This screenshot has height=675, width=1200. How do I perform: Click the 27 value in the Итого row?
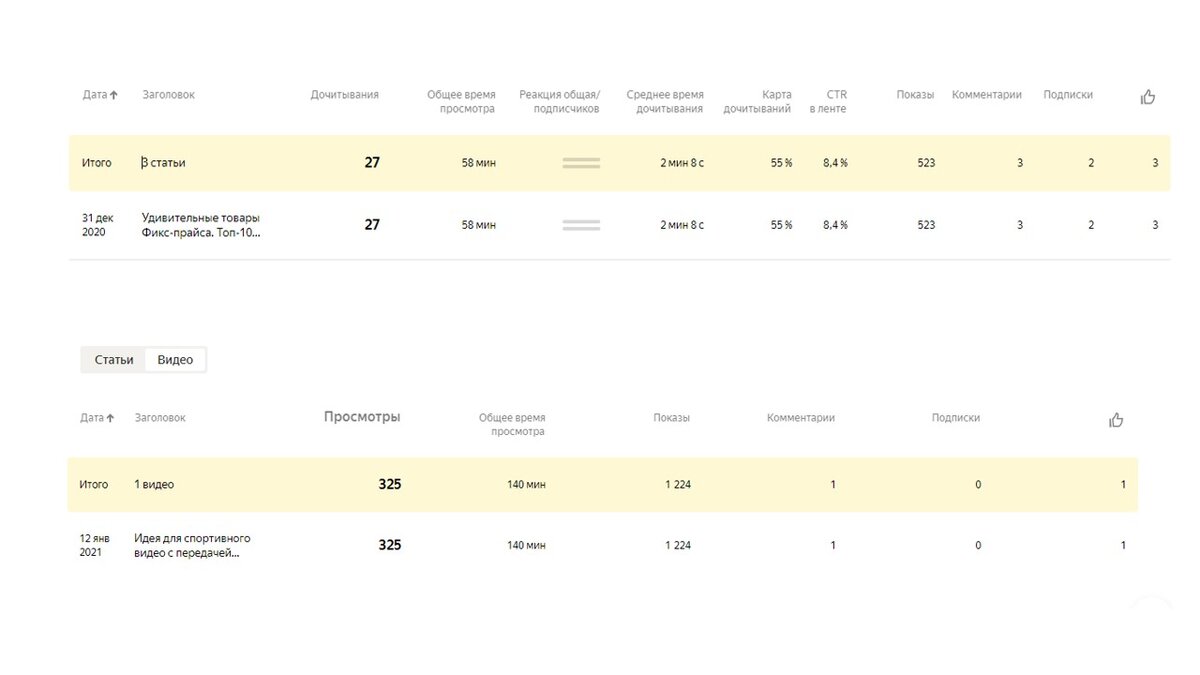tap(372, 163)
